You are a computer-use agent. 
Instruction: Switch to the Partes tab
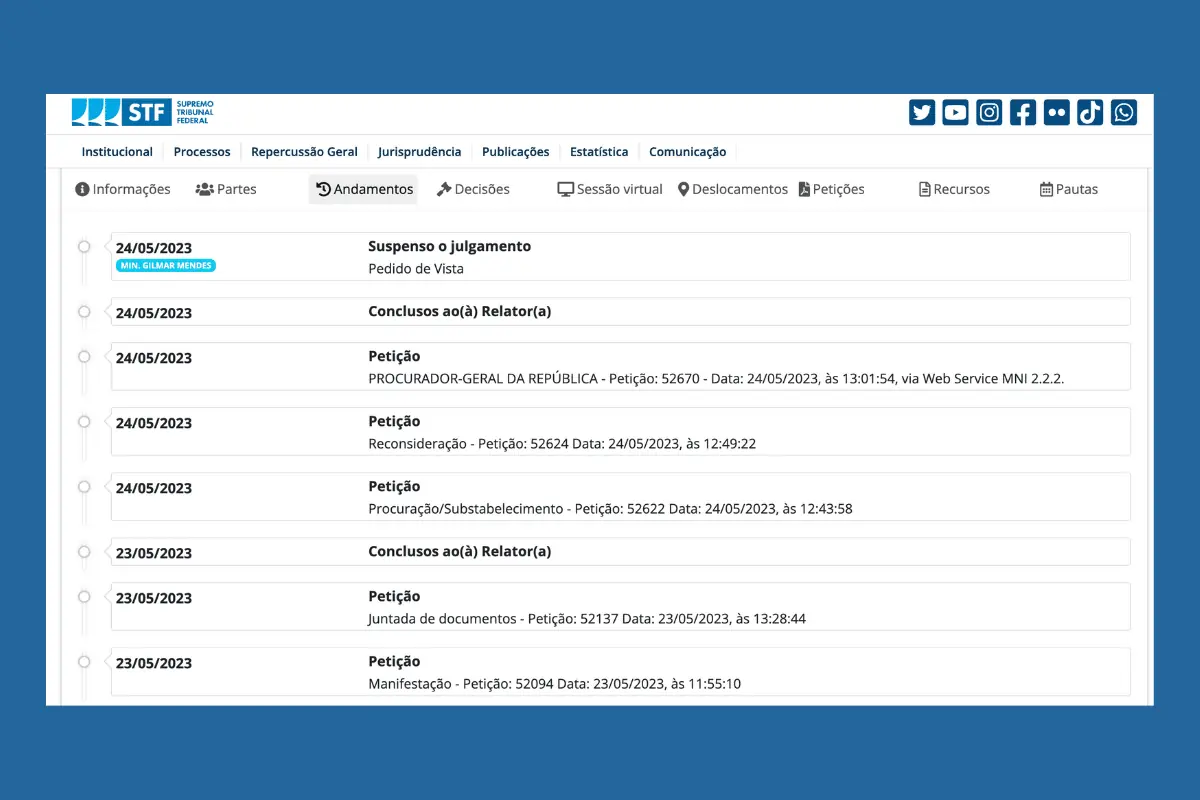226,189
